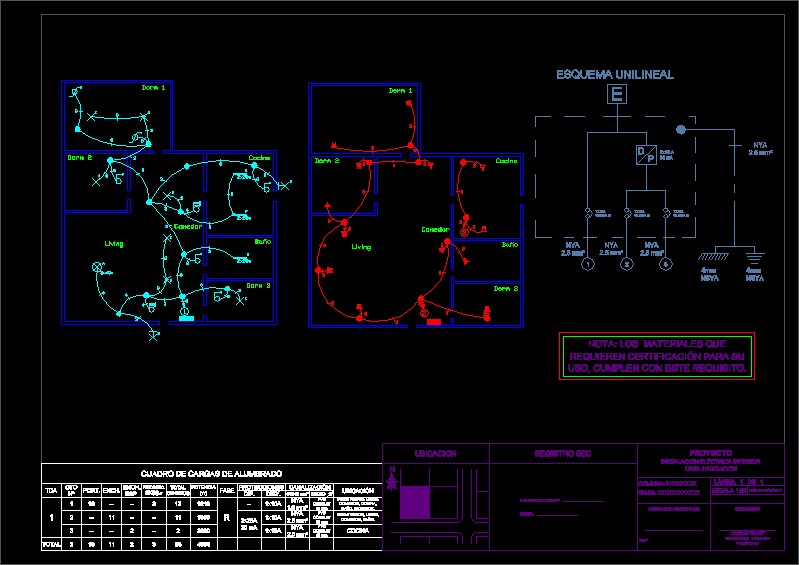Select the red panel rectangle below outlet plan
Image resolution: width=799 pixels, height=565 pixels.
(x=433, y=321)
